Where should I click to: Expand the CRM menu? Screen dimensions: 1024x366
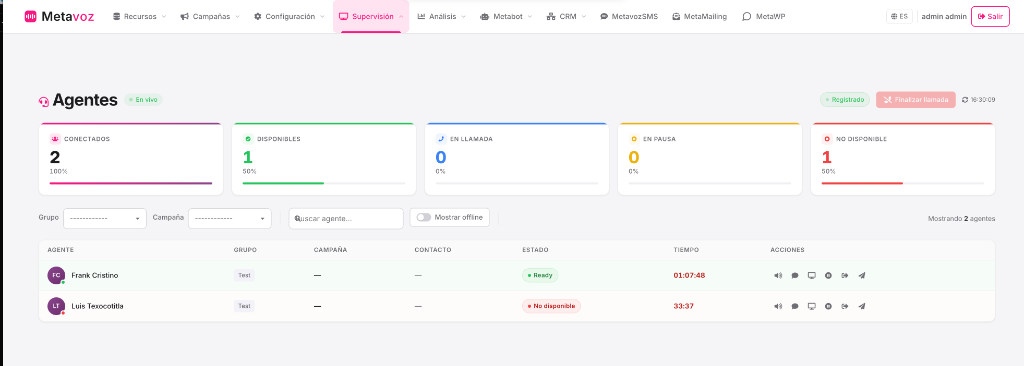(566, 16)
